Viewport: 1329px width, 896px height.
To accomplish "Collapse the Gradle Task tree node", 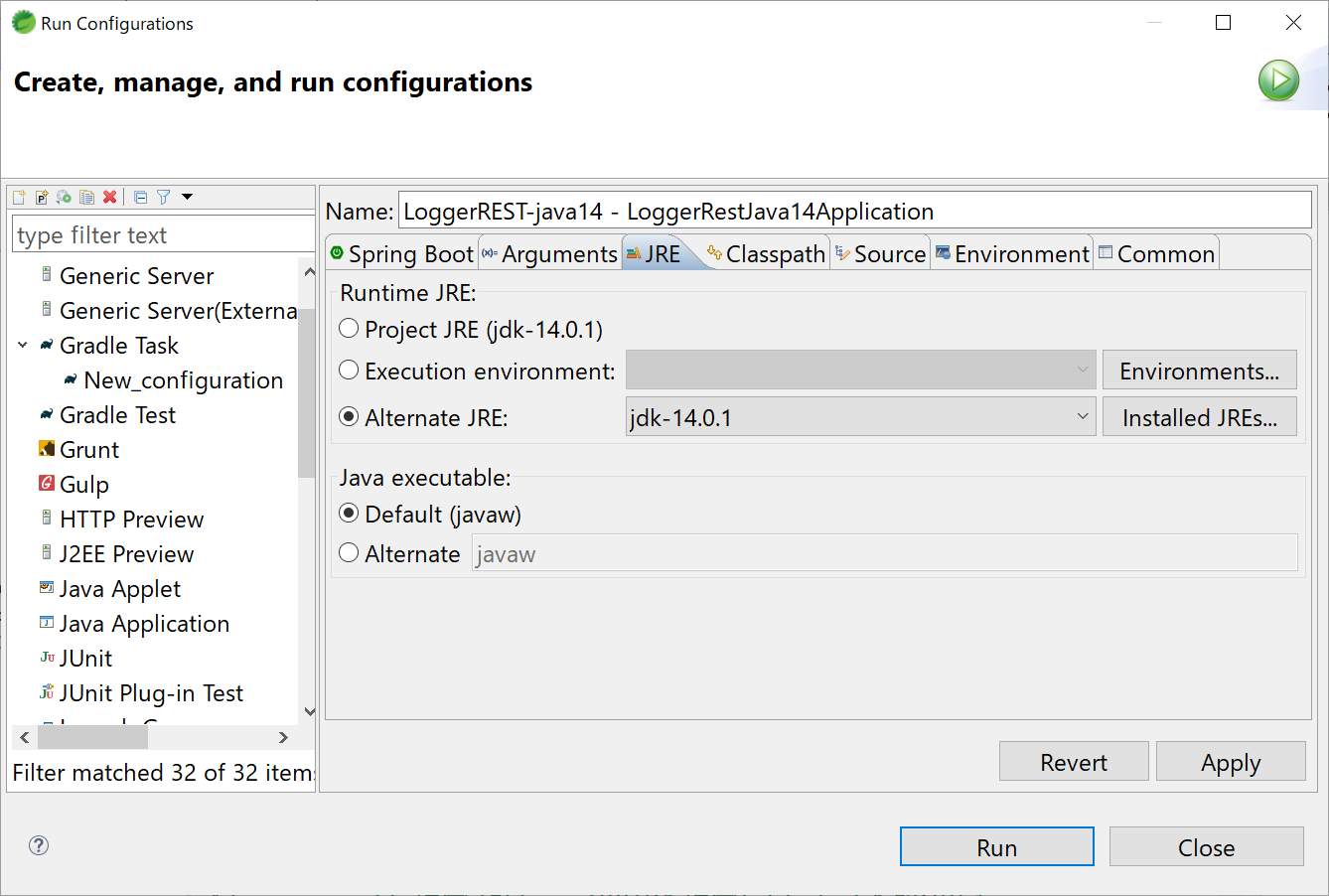I will tap(23, 346).
